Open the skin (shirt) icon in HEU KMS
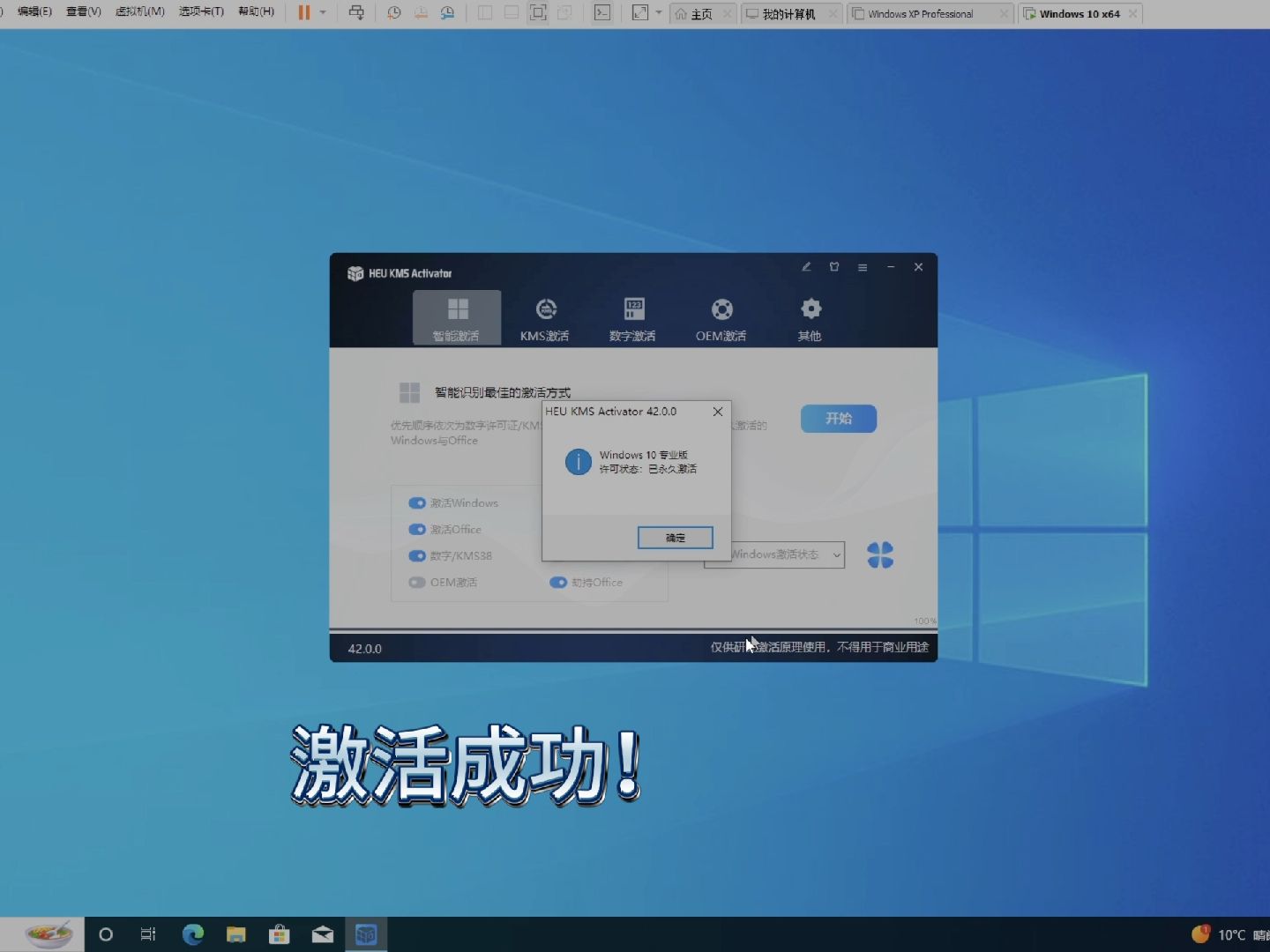The image size is (1270, 952). (834, 266)
